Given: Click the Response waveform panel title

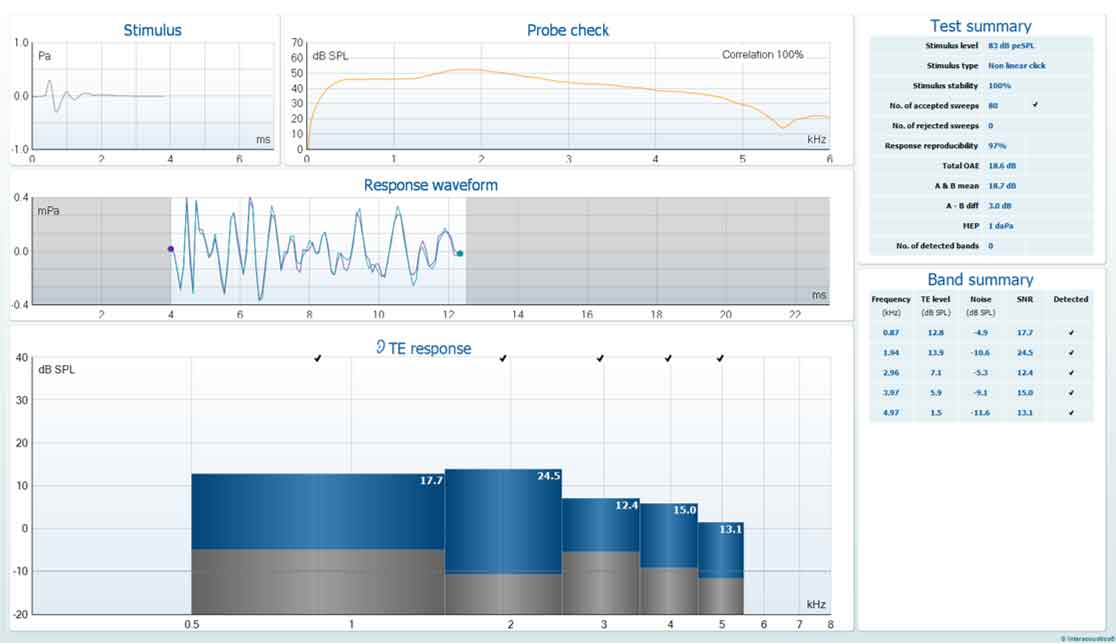Looking at the screenshot, I should pyautogui.click(x=431, y=185).
